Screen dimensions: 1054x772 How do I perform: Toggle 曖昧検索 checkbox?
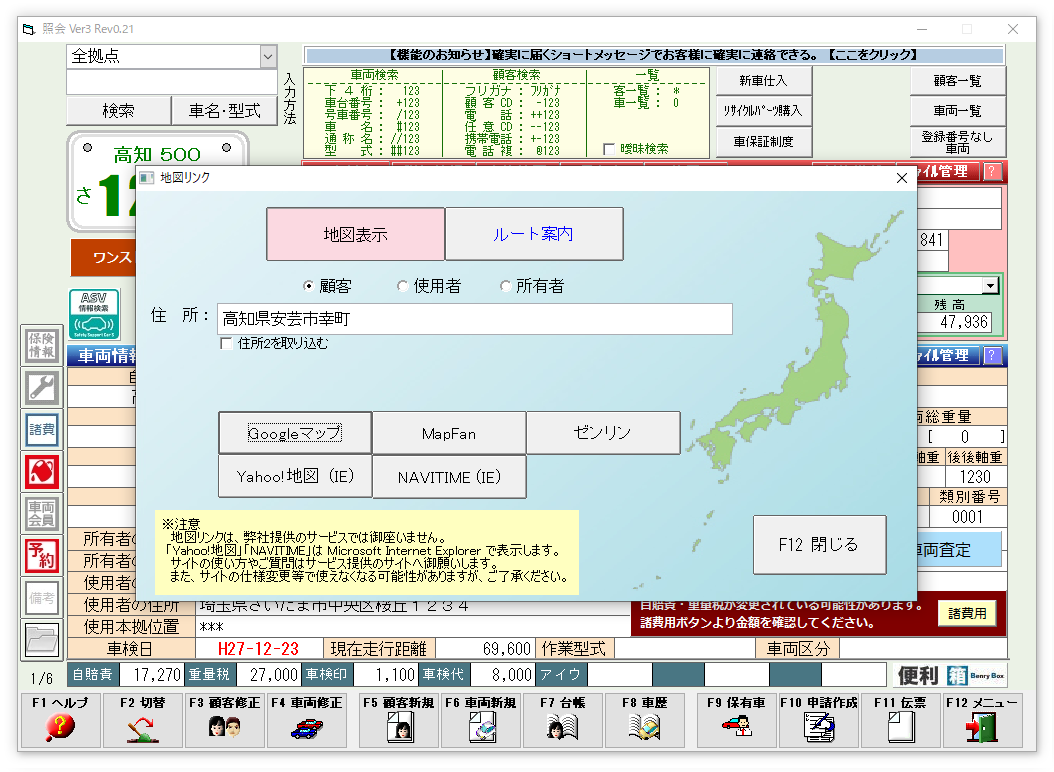coord(609,149)
